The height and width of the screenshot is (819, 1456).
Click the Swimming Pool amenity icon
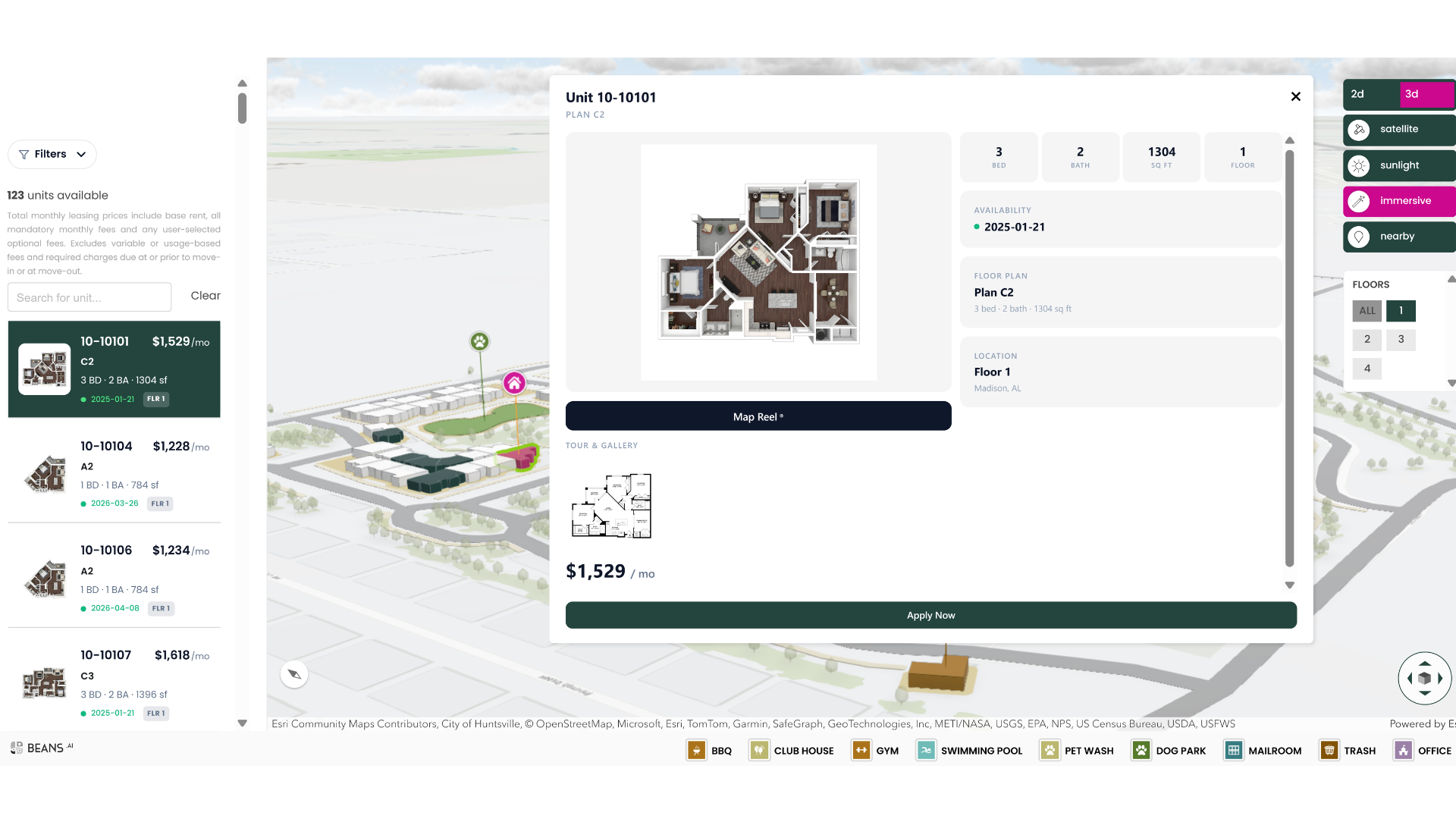pos(926,751)
